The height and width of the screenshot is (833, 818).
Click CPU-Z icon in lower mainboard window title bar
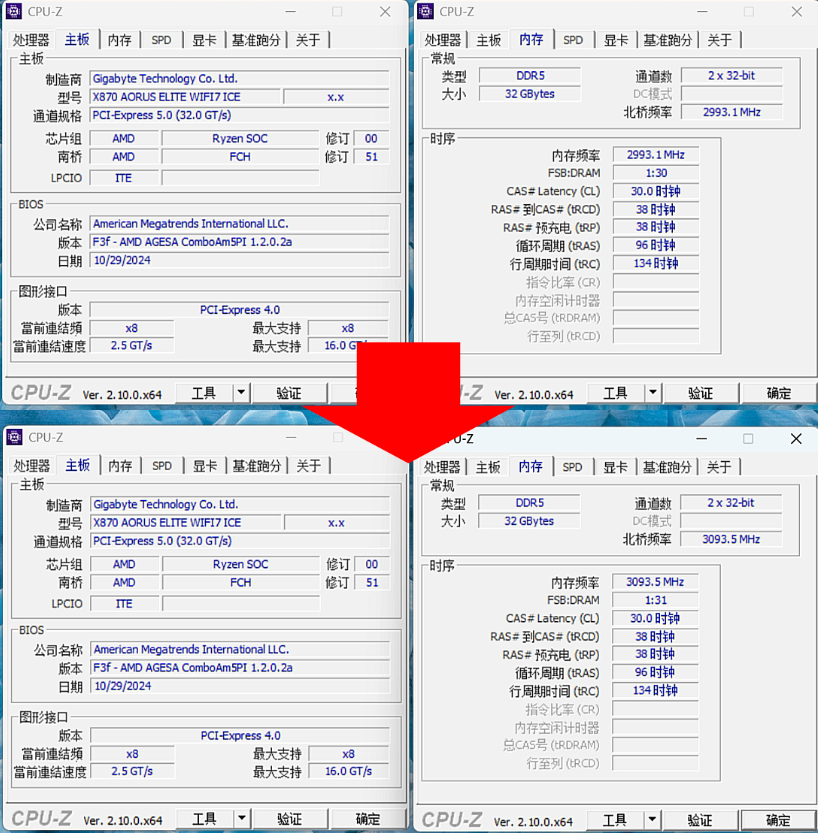point(15,437)
